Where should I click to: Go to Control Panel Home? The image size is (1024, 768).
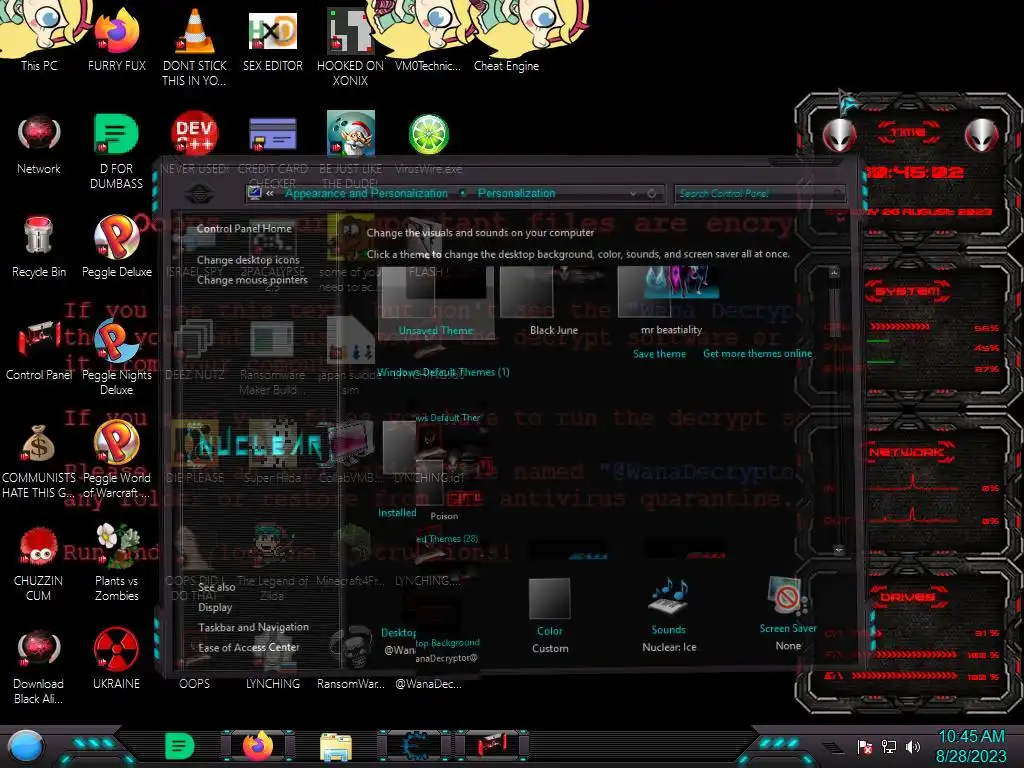[244, 229]
